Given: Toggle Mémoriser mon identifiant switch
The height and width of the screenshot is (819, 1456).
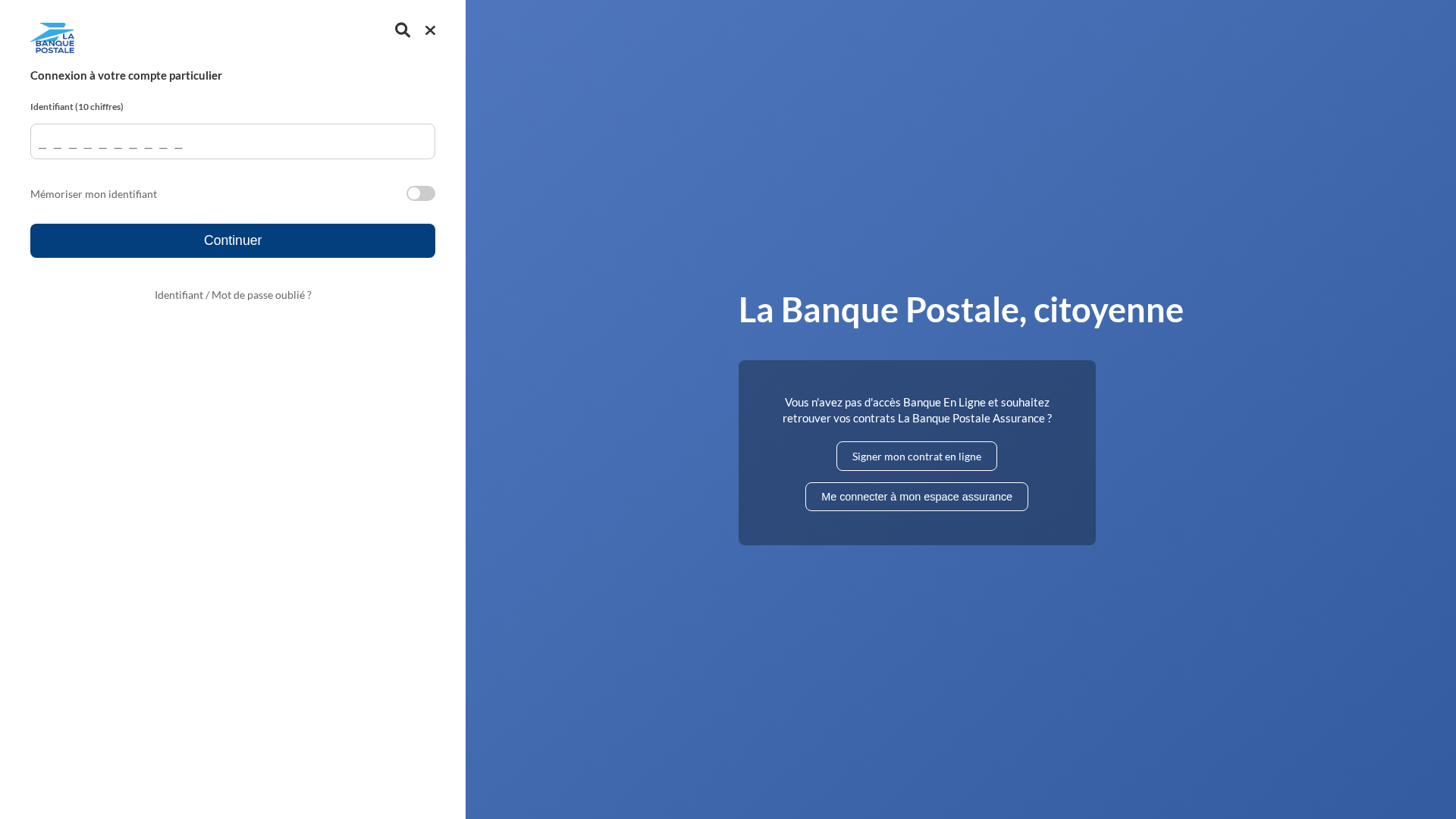Looking at the screenshot, I should click(421, 193).
